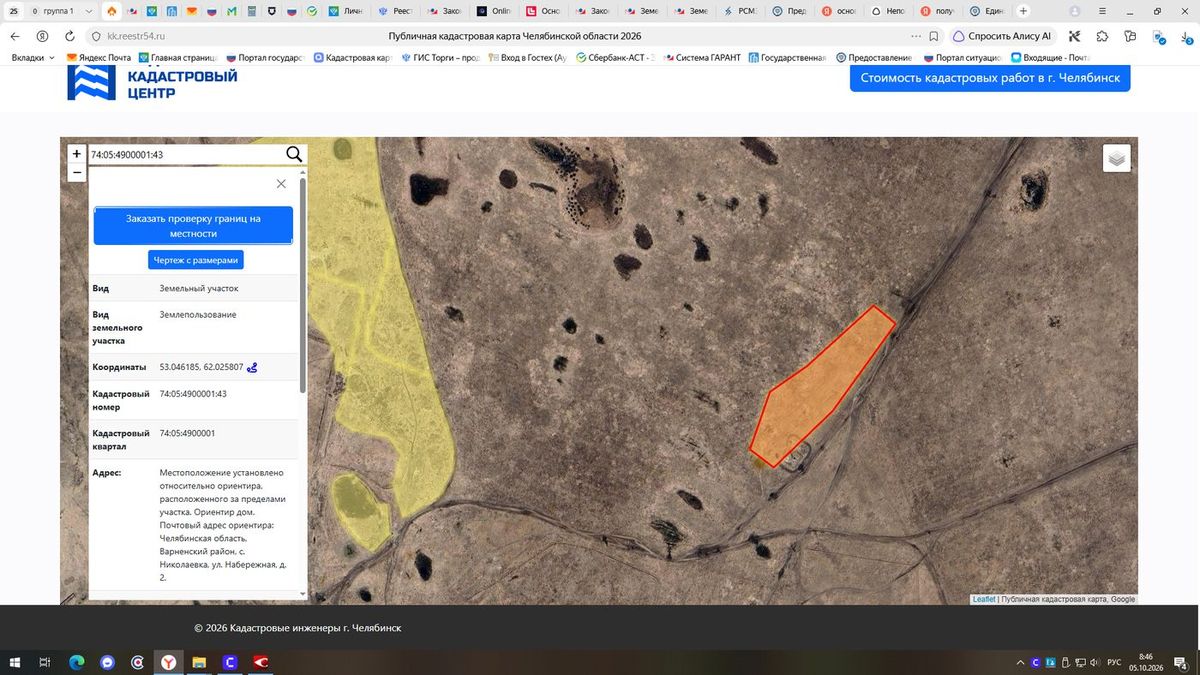Open Yandex Browser in the taskbar
The width and height of the screenshot is (1200, 675).
(x=169, y=662)
